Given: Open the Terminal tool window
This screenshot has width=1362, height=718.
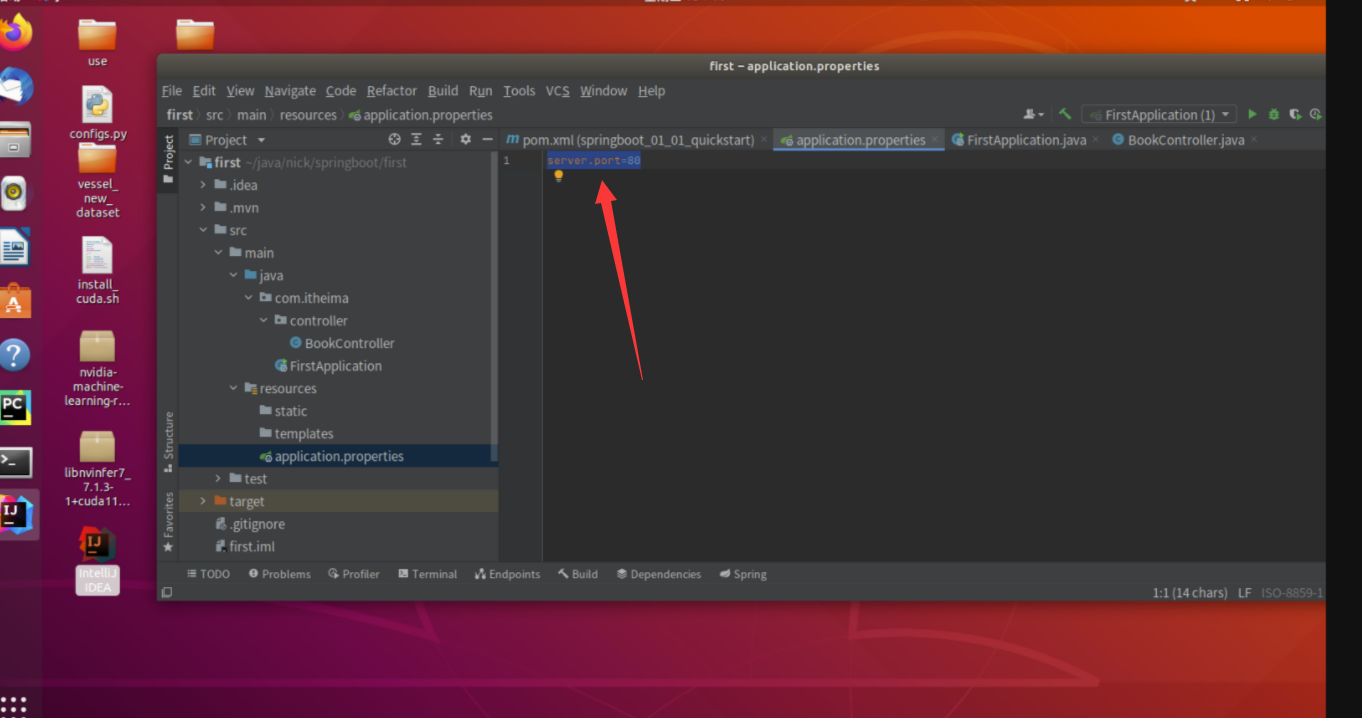Looking at the screenshot, I should pyautogui.click(x=428, y=574).
